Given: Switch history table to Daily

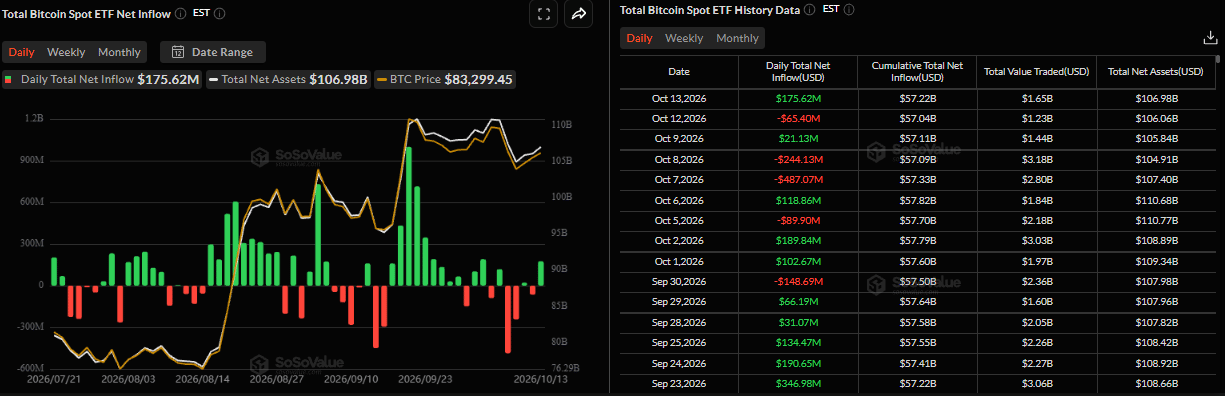Looking at the screenshot, I should [639, 38].
